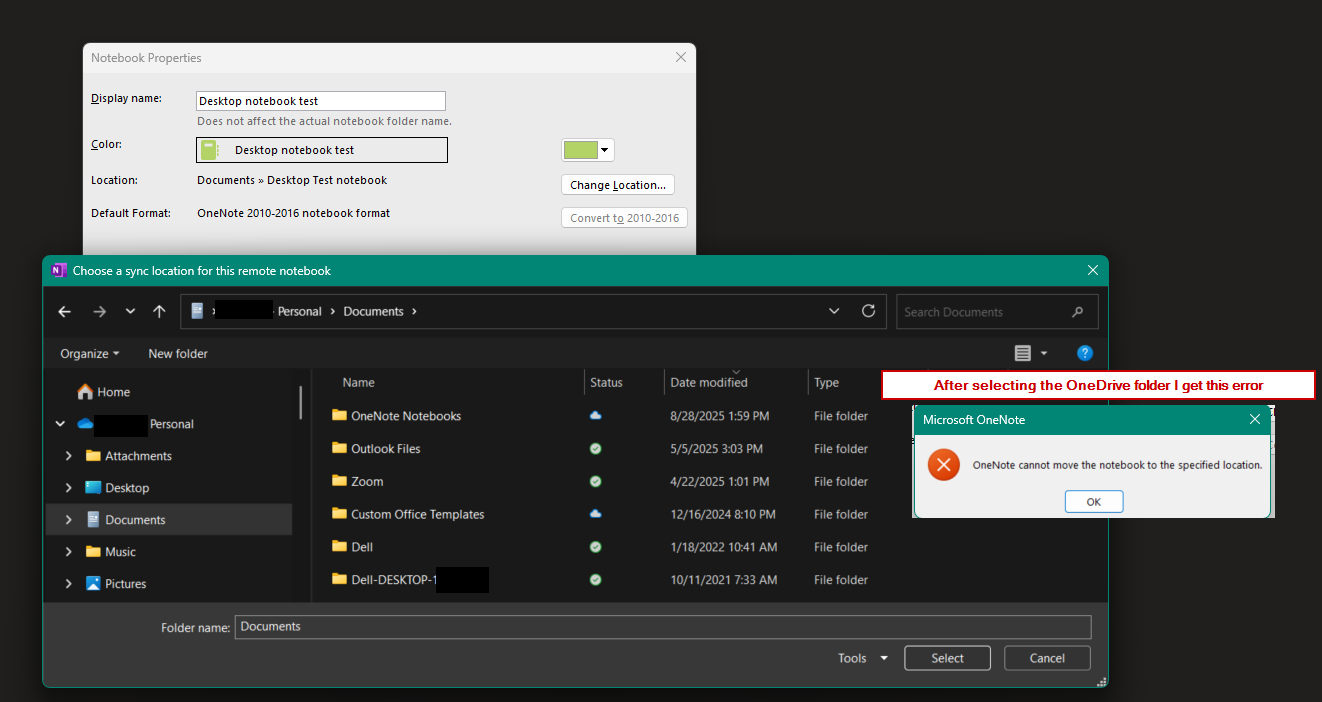This screenshot has height=702, width=1322.
Task: Open recent locations chevron beside forward arrow
Action: pos(130,312)
